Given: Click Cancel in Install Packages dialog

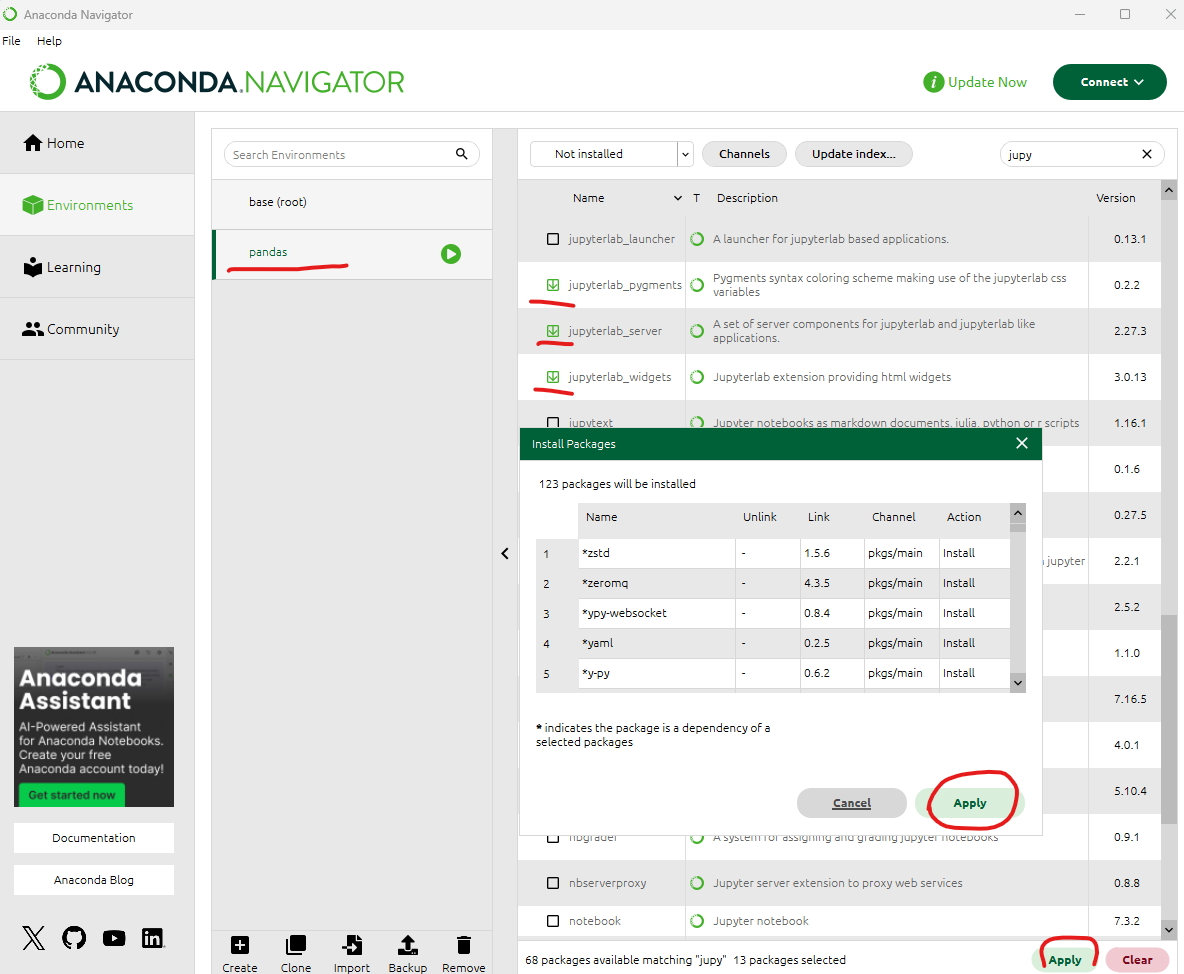Looking at the screenshot, I should [x=852, y=803].
